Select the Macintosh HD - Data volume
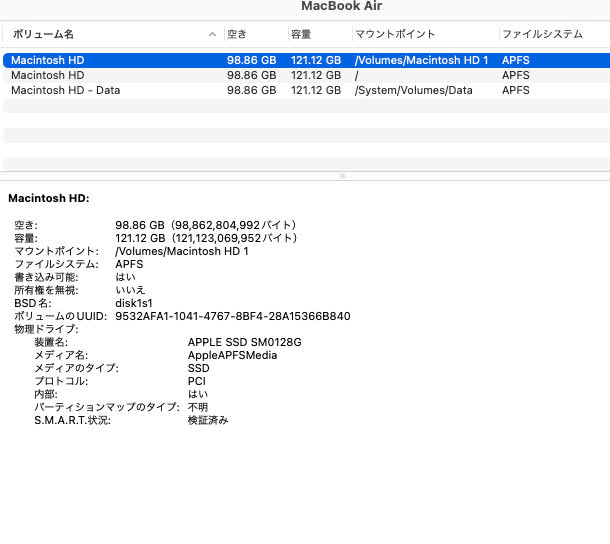 tap(66, 90)
